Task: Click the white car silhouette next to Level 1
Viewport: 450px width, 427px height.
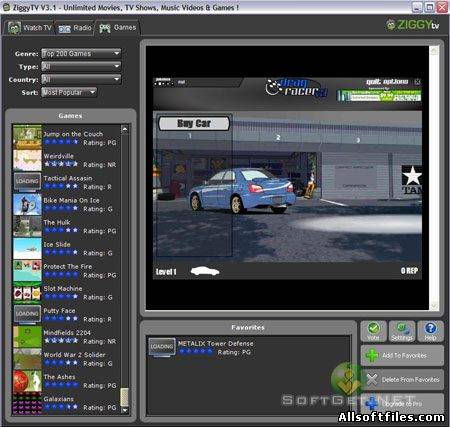Action: coord(205,271)
